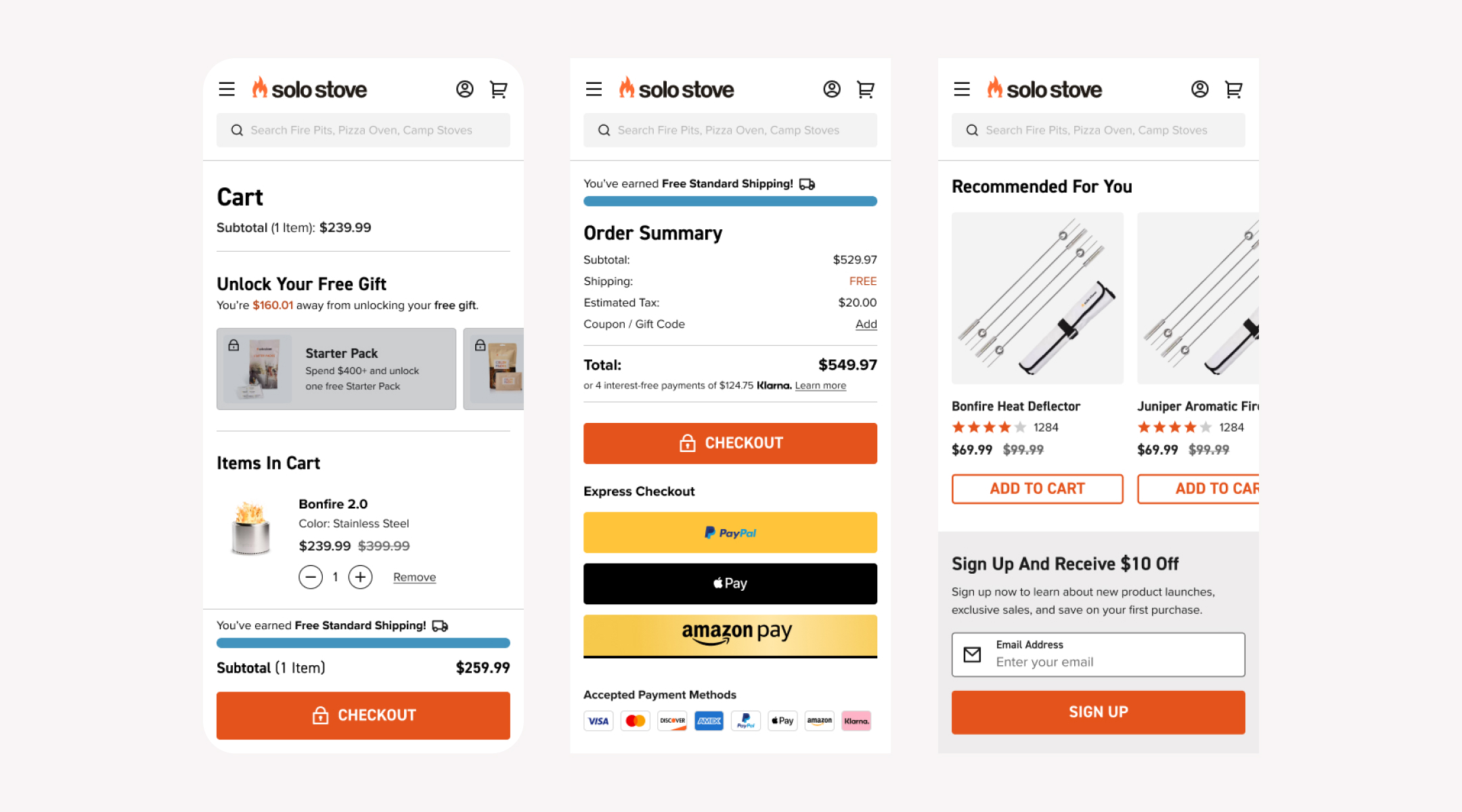
Task: Increase Bonfire 2.0 quantity with plus button
Action: (x=360, y=577)
